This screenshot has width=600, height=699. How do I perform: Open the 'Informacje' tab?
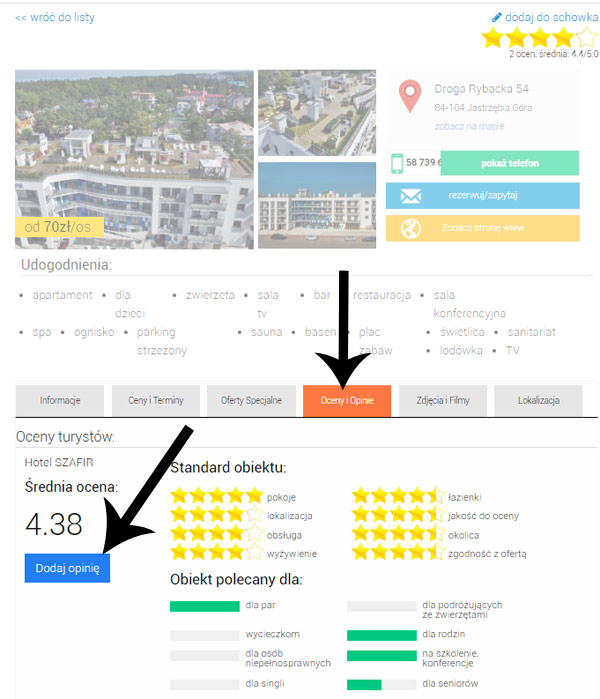60,400
